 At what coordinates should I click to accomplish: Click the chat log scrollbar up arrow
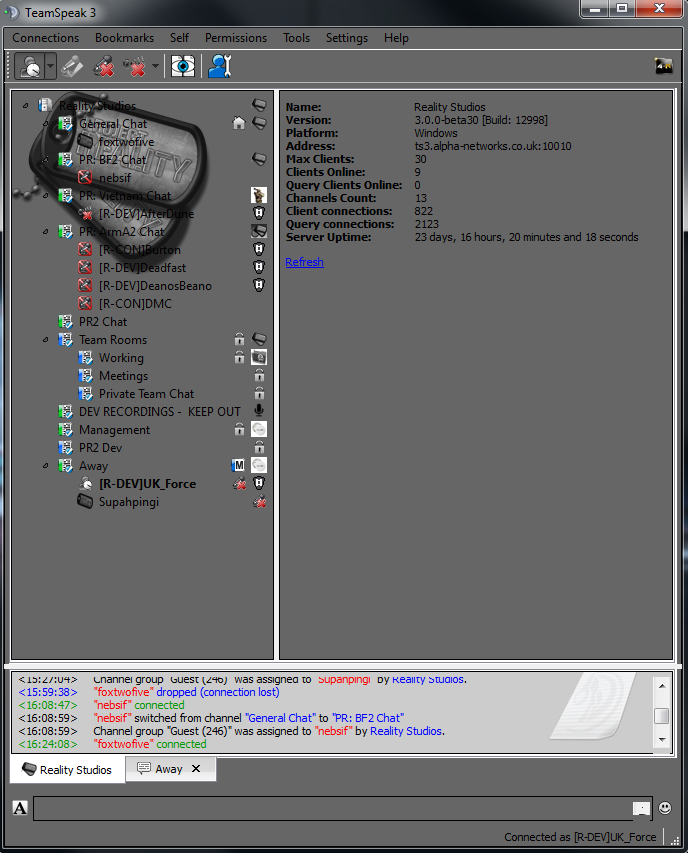click(x=662, y=685)
